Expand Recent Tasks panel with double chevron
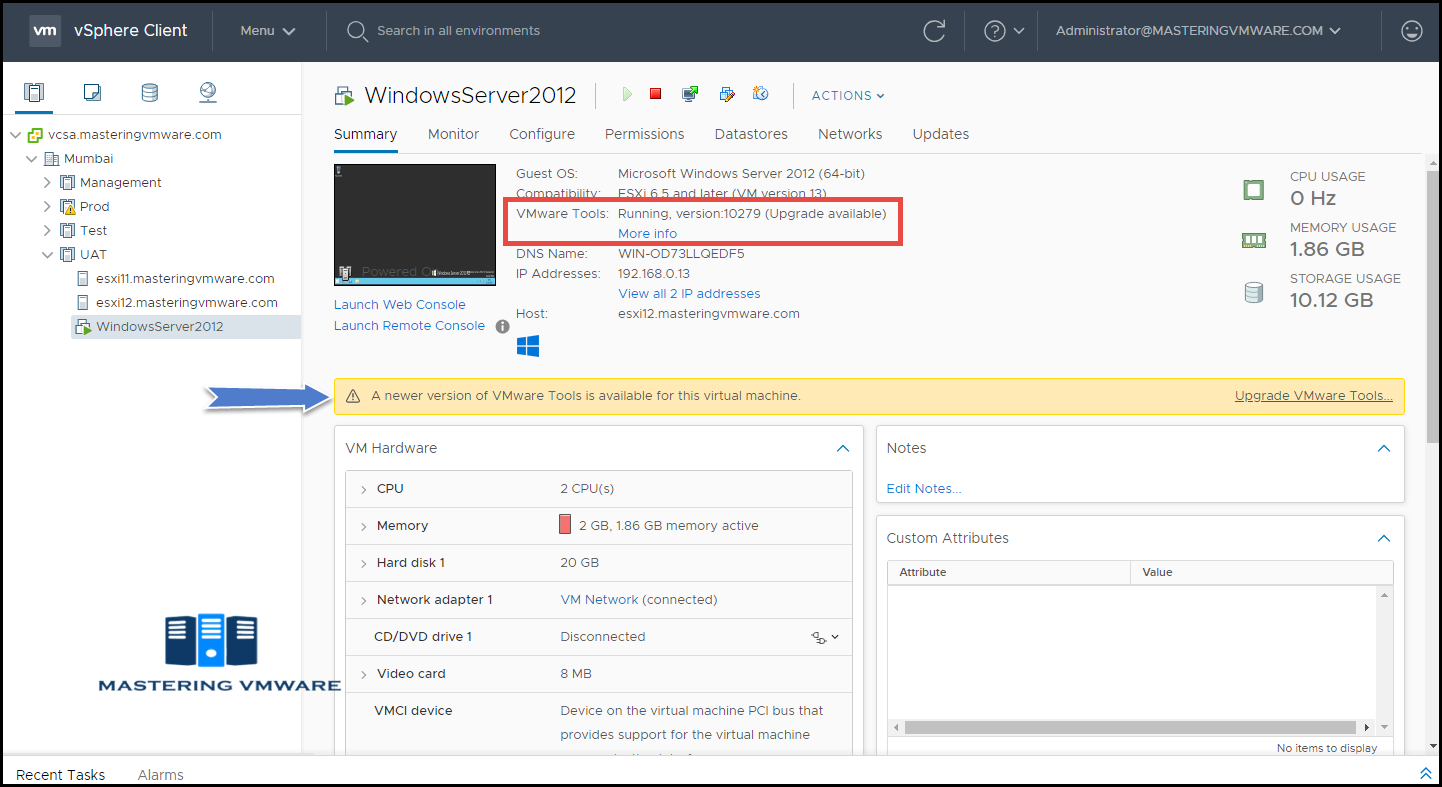 [x=1425, y=774]
